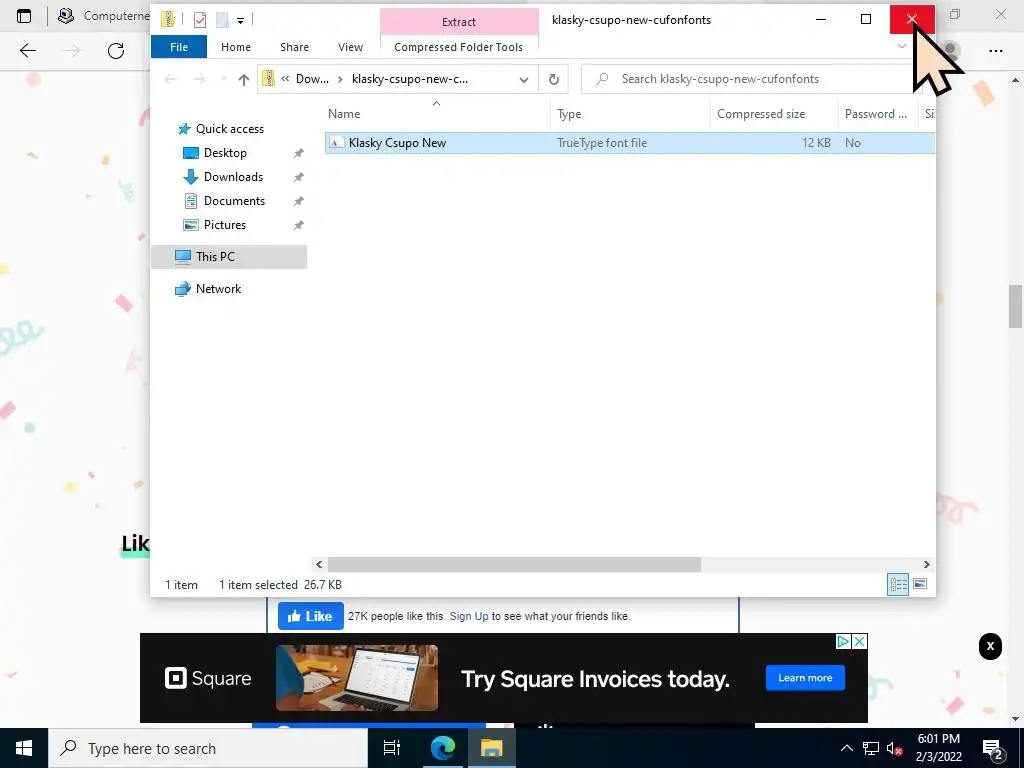
Task: Go up one folder level
Action: point(244,80)
